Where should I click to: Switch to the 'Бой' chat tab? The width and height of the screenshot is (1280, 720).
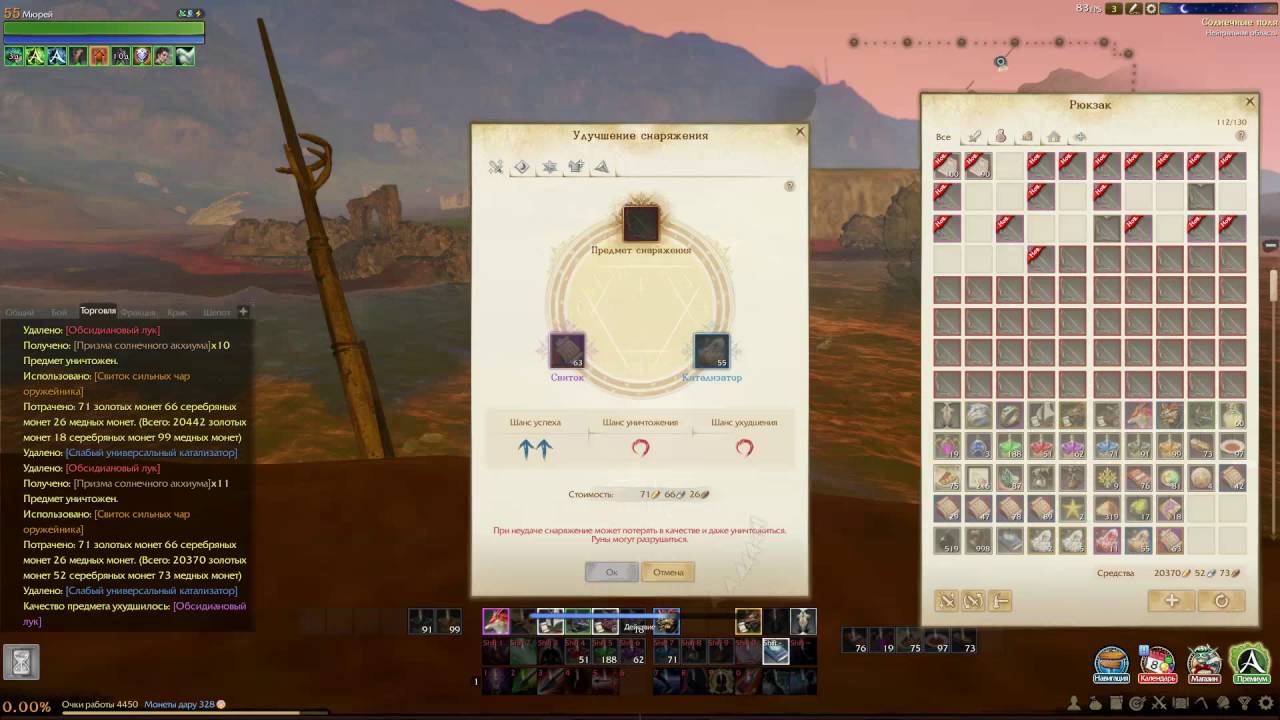(x=59, y=312)
